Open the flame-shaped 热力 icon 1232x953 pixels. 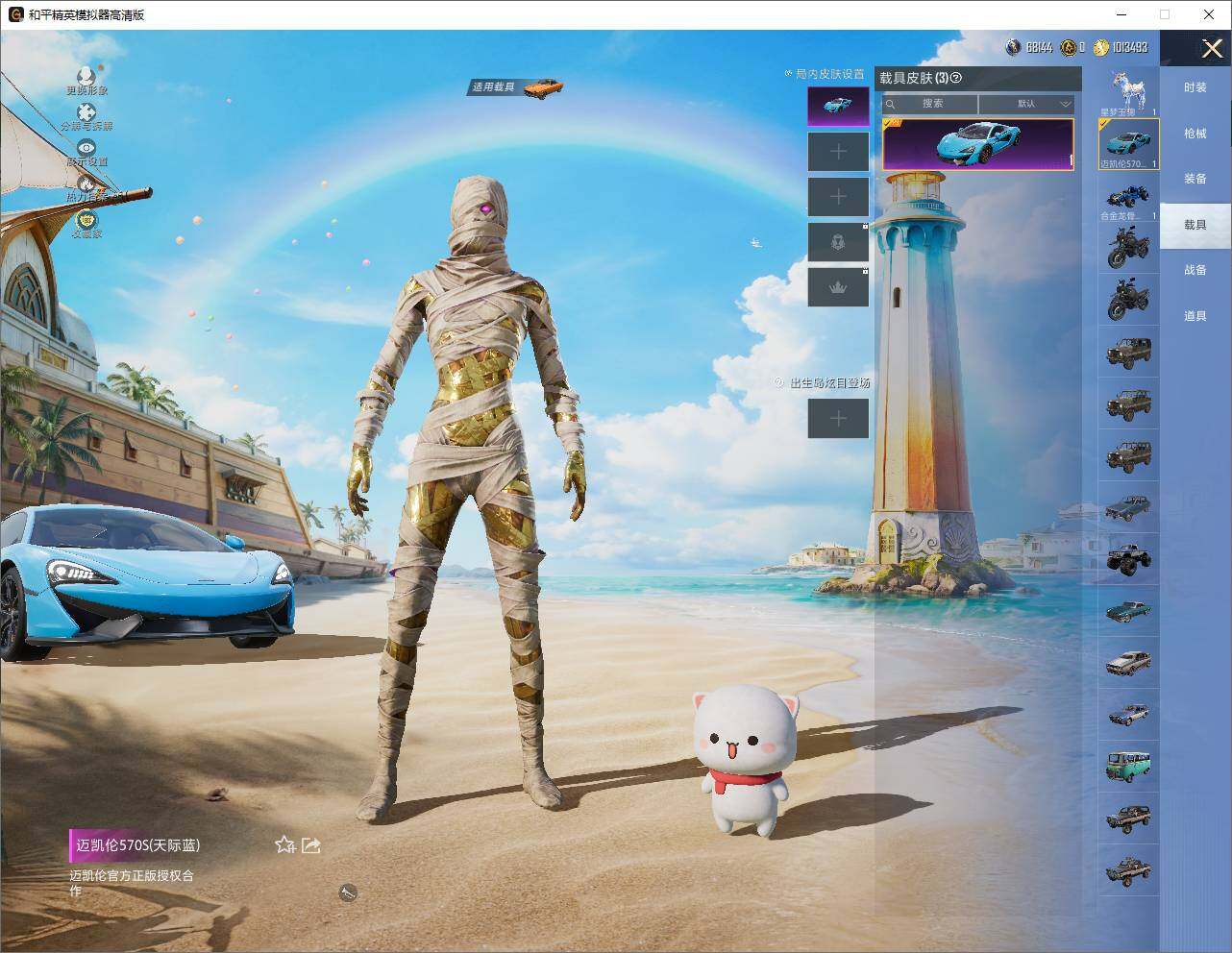click(x=86, y=183)
